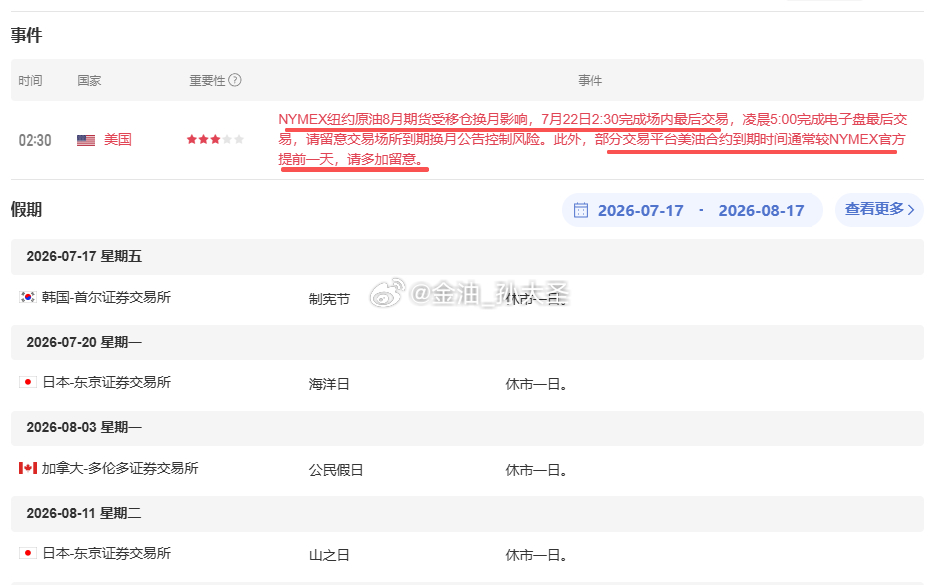This screenshot has height=585, width=942.
Task: Click 查看更多 to view more holidays
Action: [879, 210]
